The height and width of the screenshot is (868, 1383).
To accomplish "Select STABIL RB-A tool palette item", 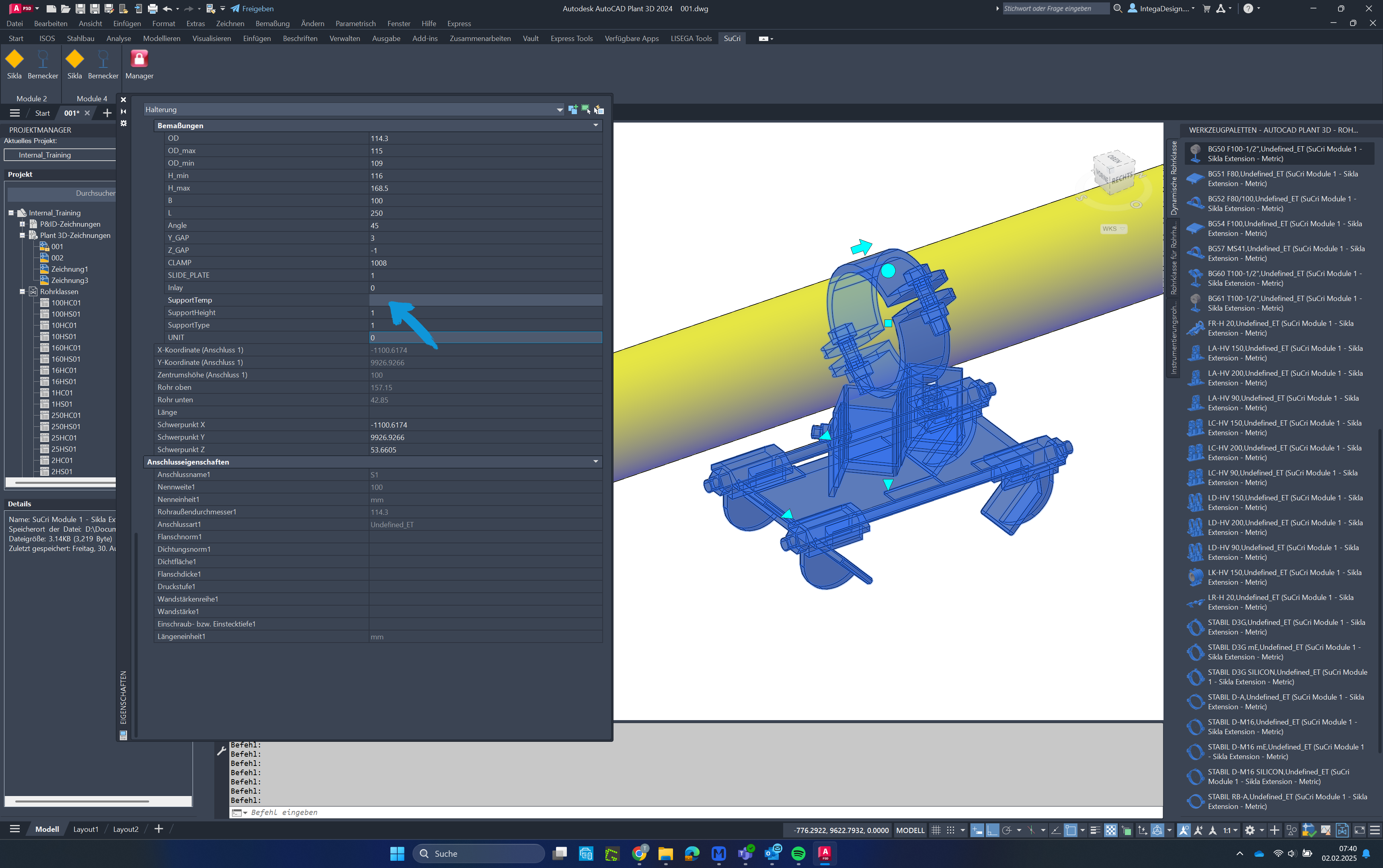I will pyautogui.click(x=1280, y=802).
